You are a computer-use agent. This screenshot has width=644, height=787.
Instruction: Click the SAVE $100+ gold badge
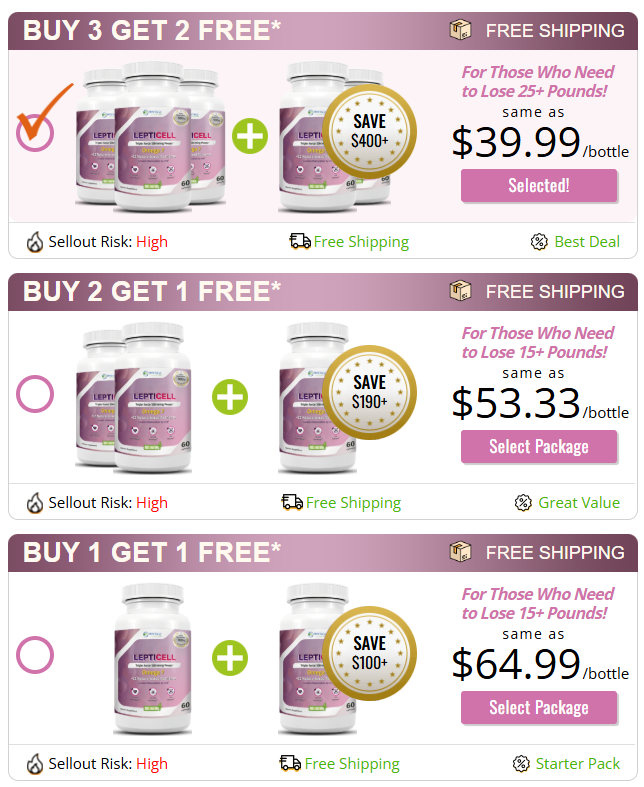(x=369, y=653)
